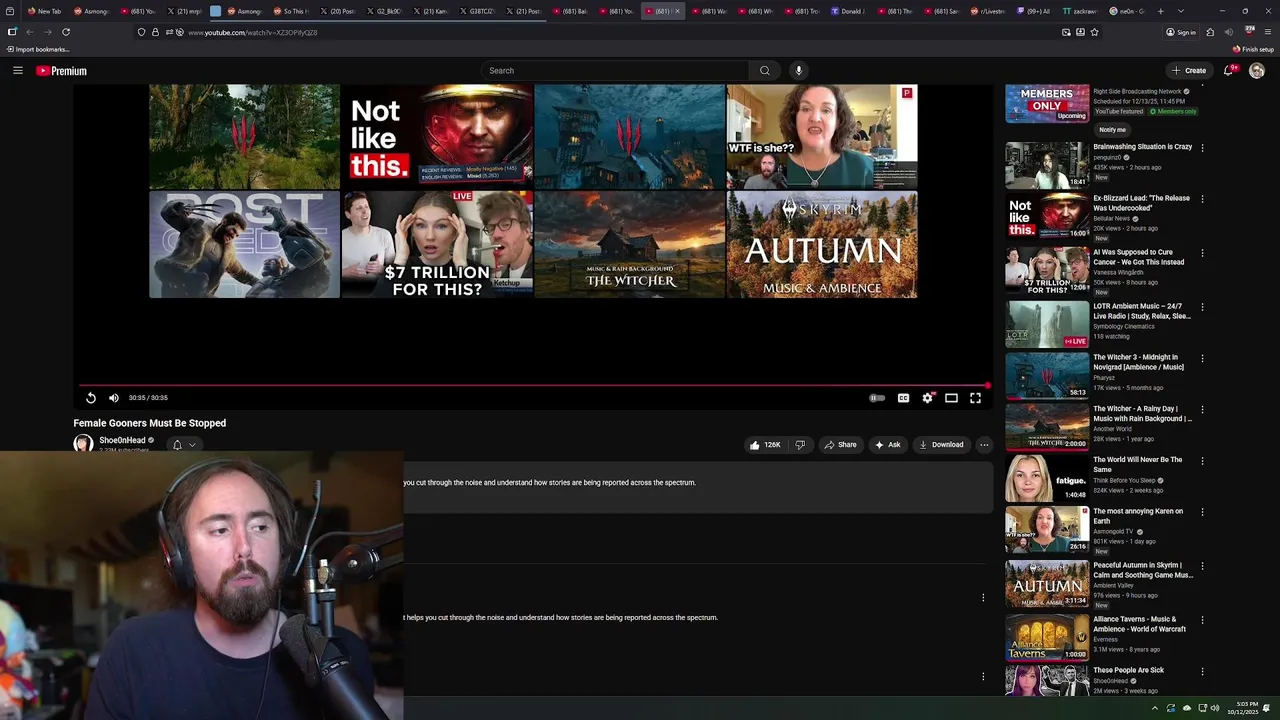1280x720 pixels.
Task: Go back in browser history
Action: [30, 32]
